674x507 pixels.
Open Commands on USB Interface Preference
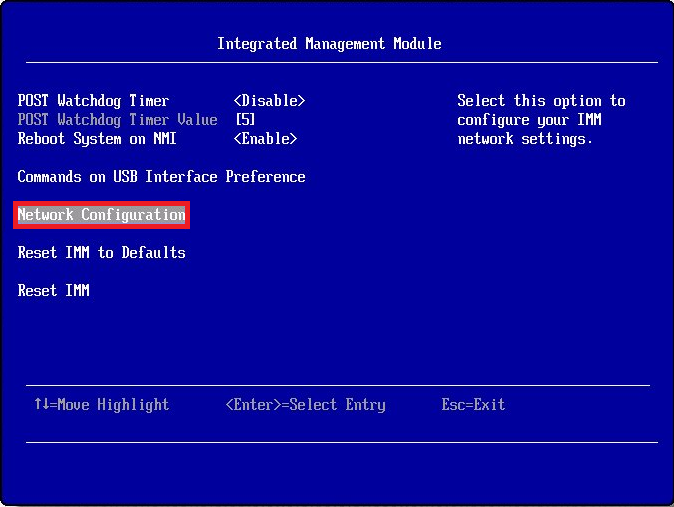tap(162, 176)
